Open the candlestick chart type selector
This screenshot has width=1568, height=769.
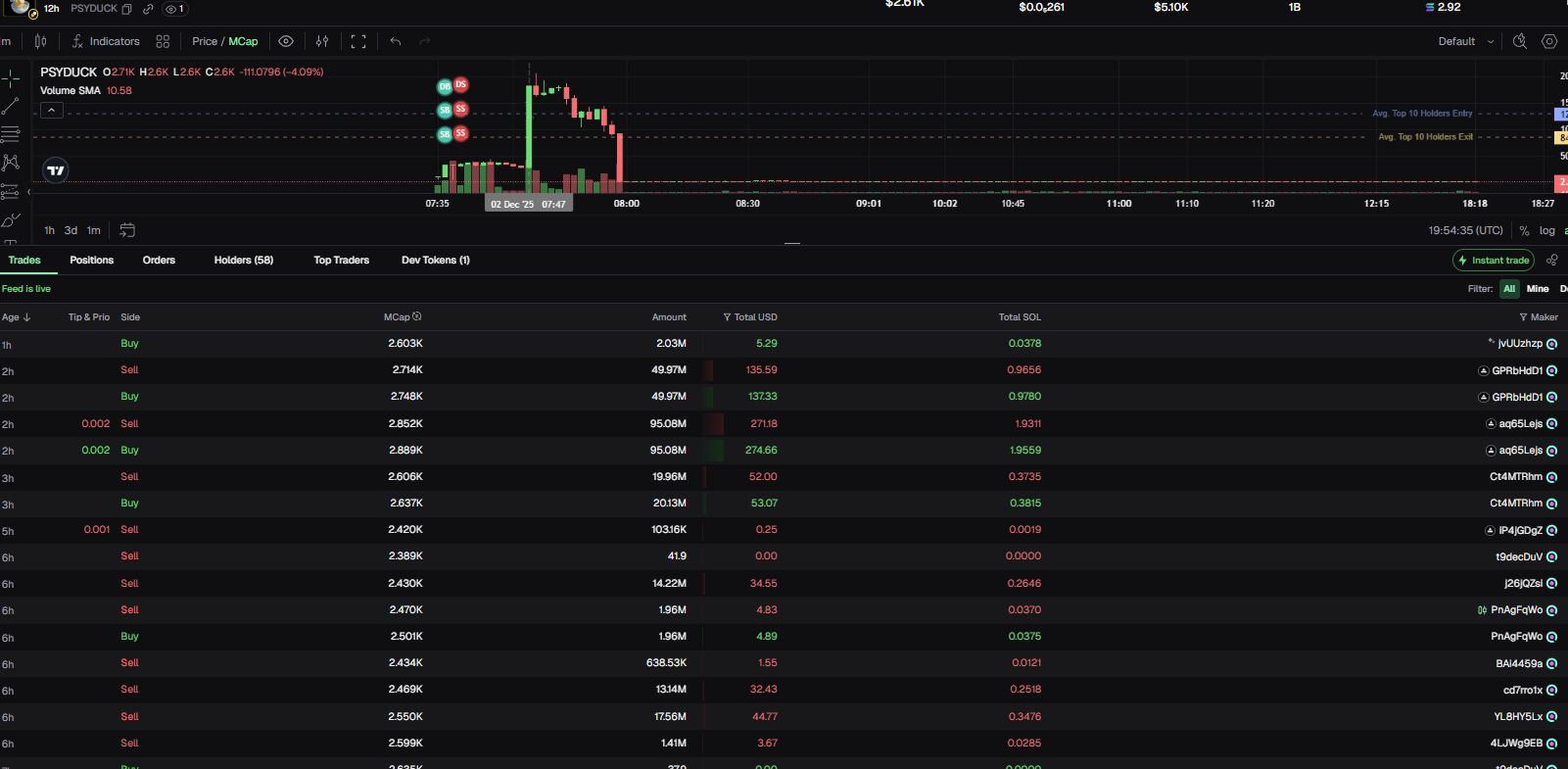pyautogui.click(x=40, y=41)
